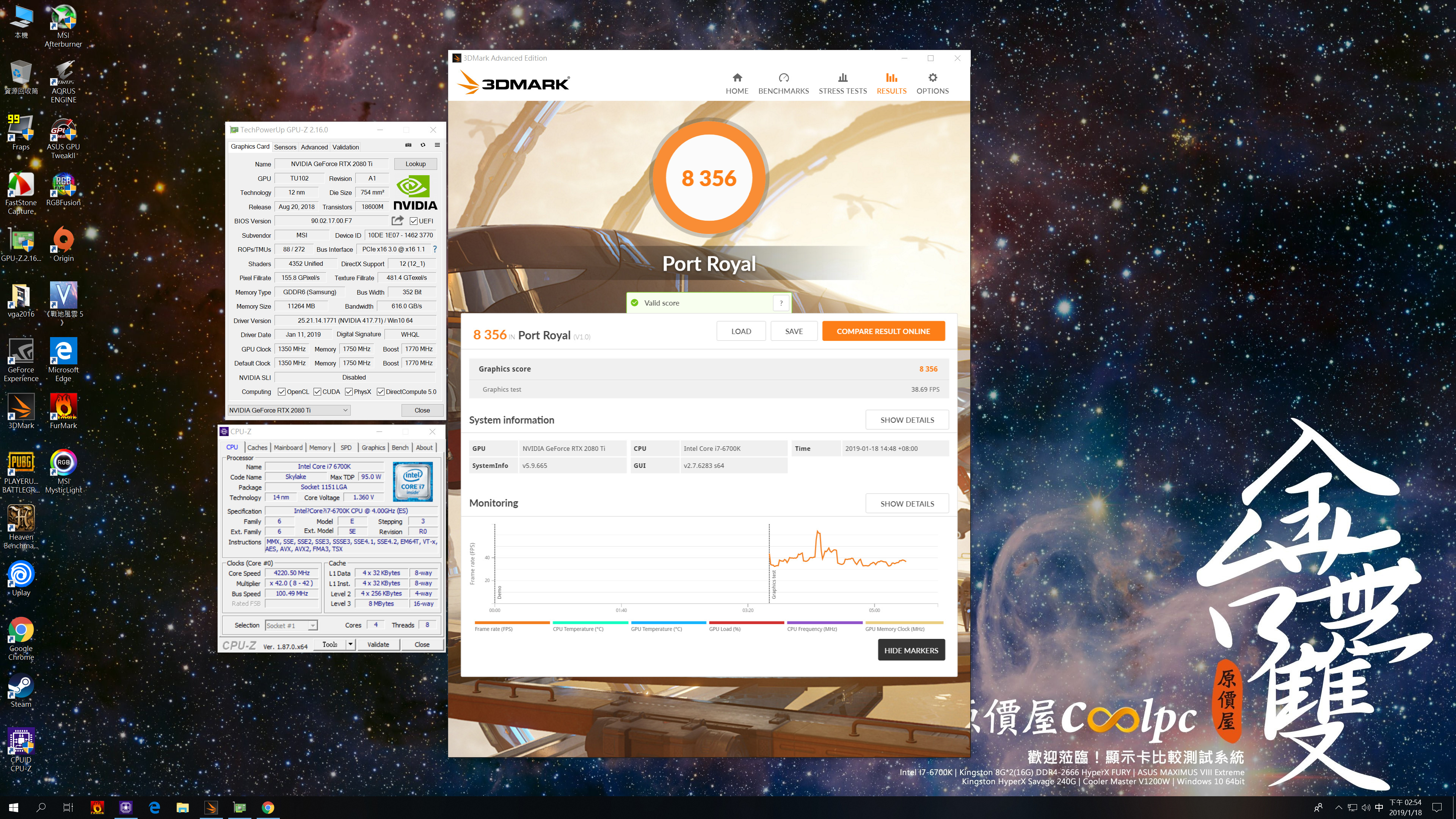Open 3DMark desktop shortcut

point(21,412)
